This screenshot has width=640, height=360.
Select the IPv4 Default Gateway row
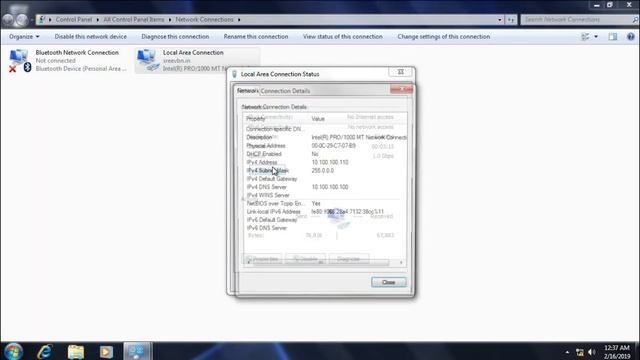tap(325, 179)
